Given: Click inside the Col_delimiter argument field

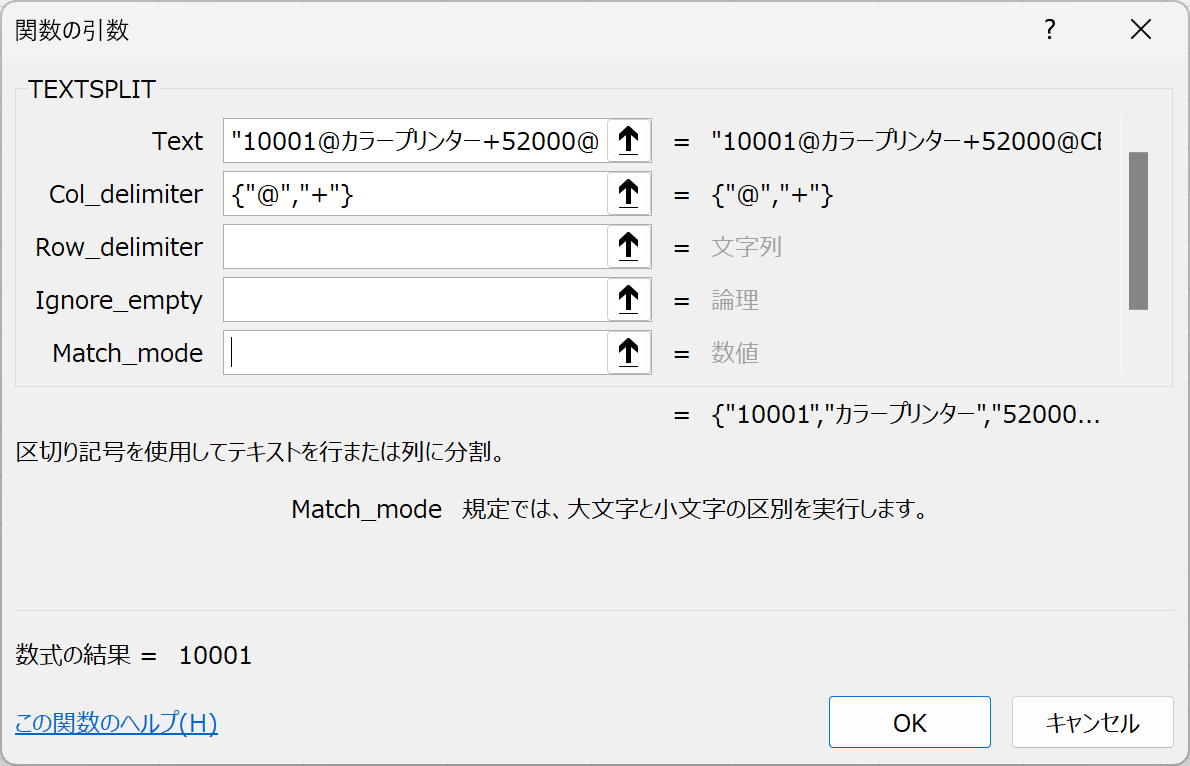Looking at the screenshot, I should click(x=415, y=194).
